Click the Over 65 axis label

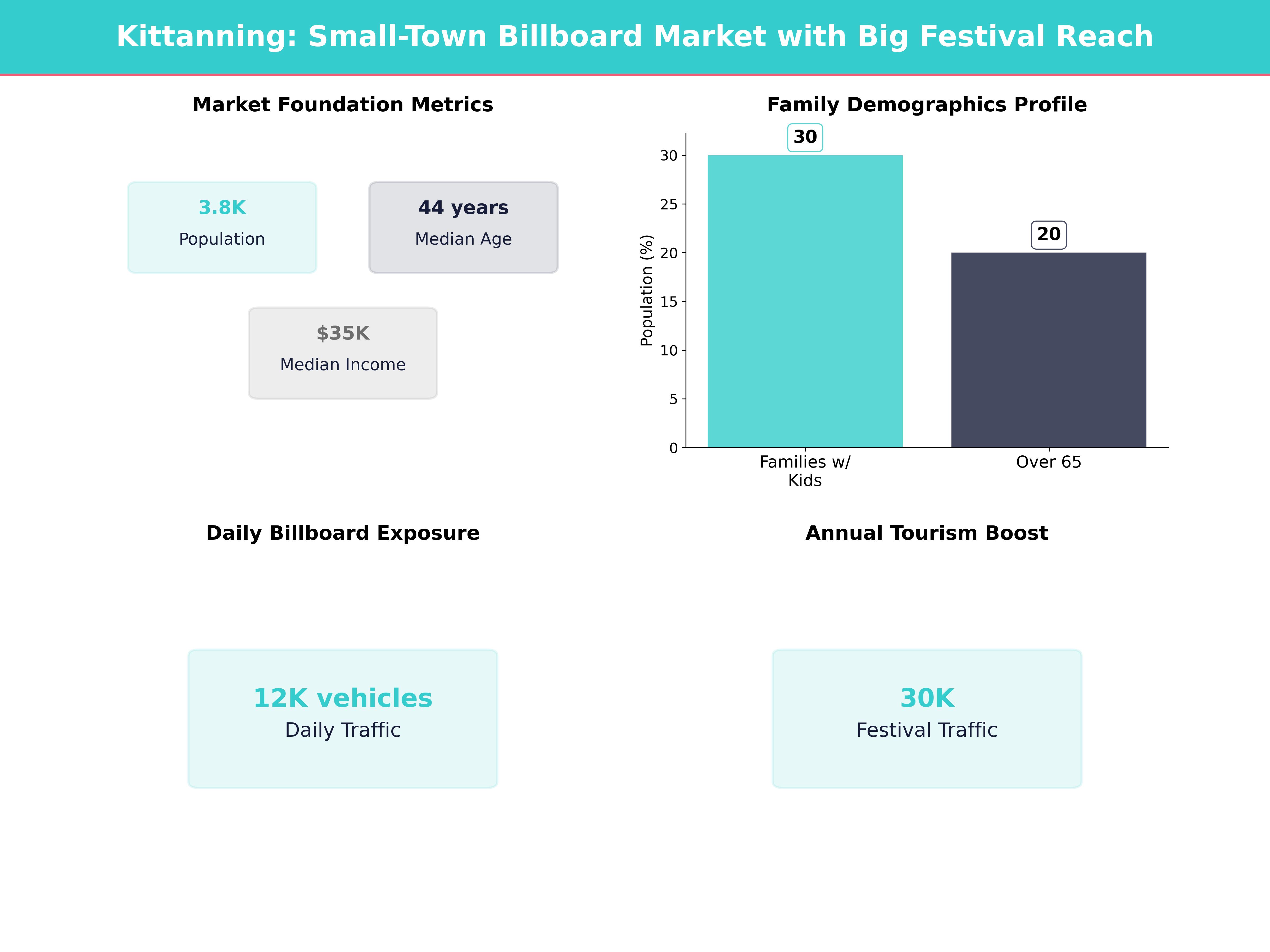click(1048, 462)
